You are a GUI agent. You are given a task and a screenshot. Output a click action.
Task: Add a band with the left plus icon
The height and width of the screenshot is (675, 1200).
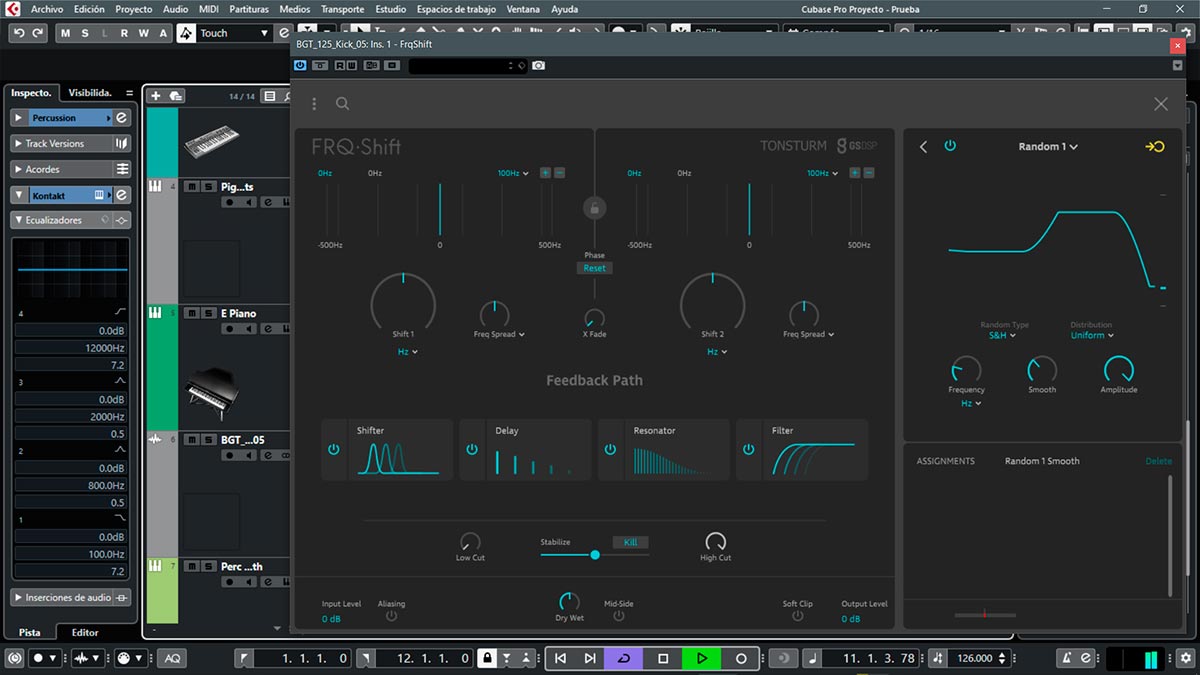tap(545, 173)
